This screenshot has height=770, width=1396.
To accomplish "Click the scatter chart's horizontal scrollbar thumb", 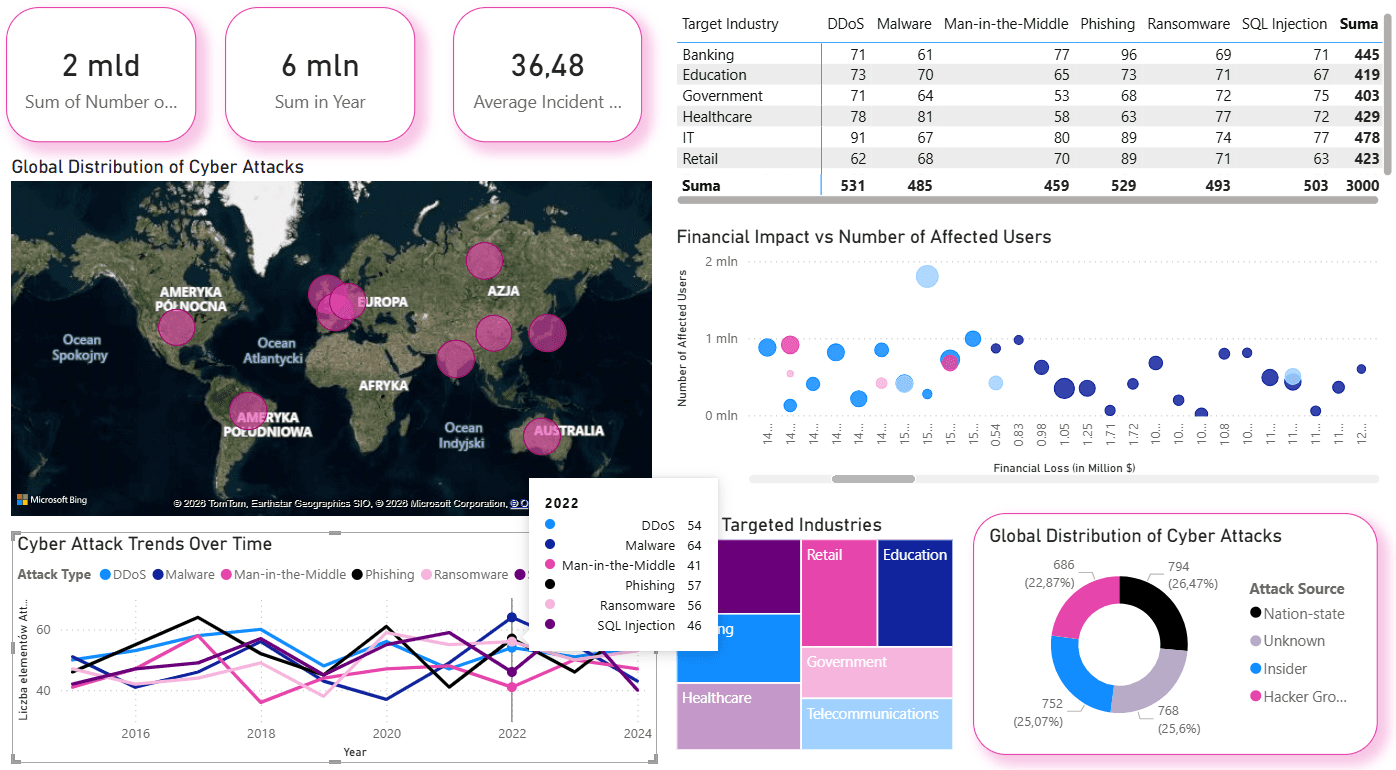I will tap(873, 479).
